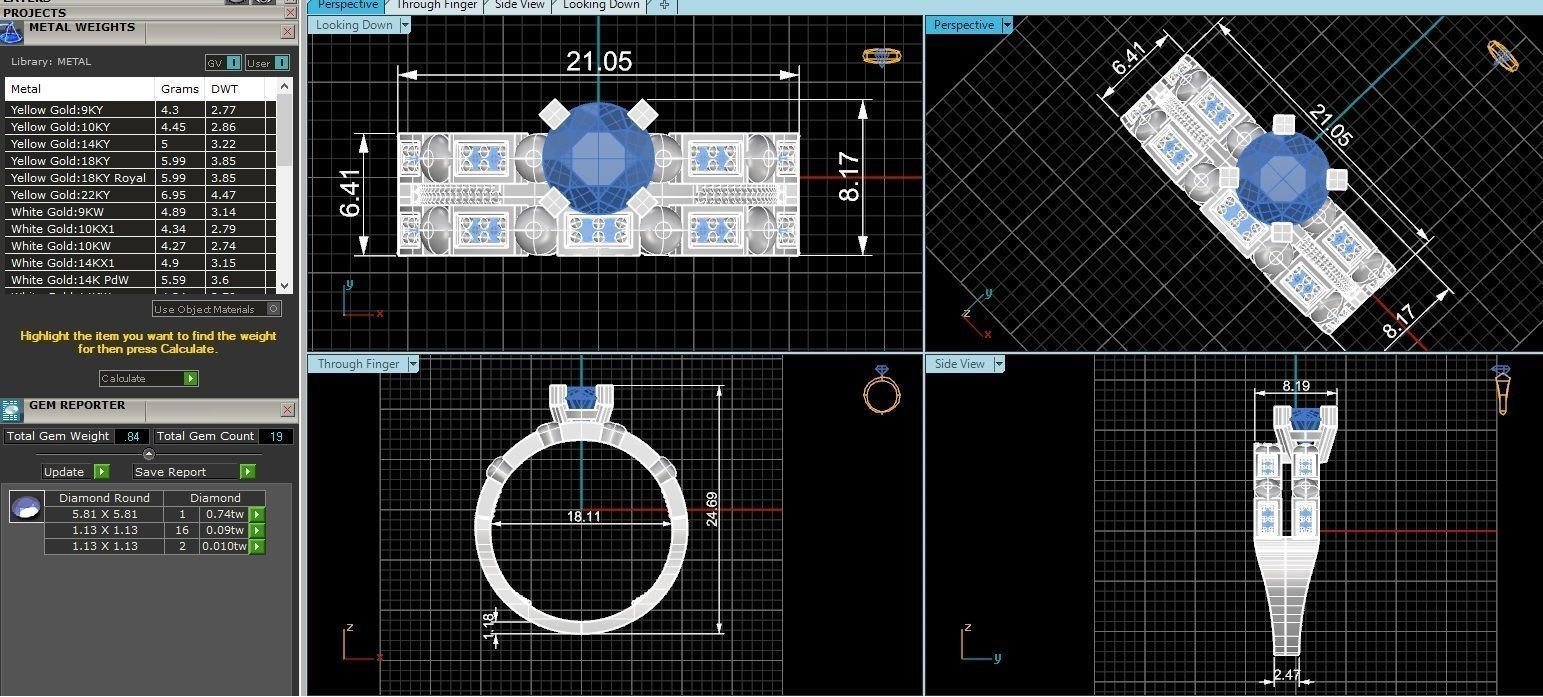Open the Side View viewport dropdown
Image resolution: width=1543 pixels, height=697 pixels.
pyautogui.click(x=998, y=364)
